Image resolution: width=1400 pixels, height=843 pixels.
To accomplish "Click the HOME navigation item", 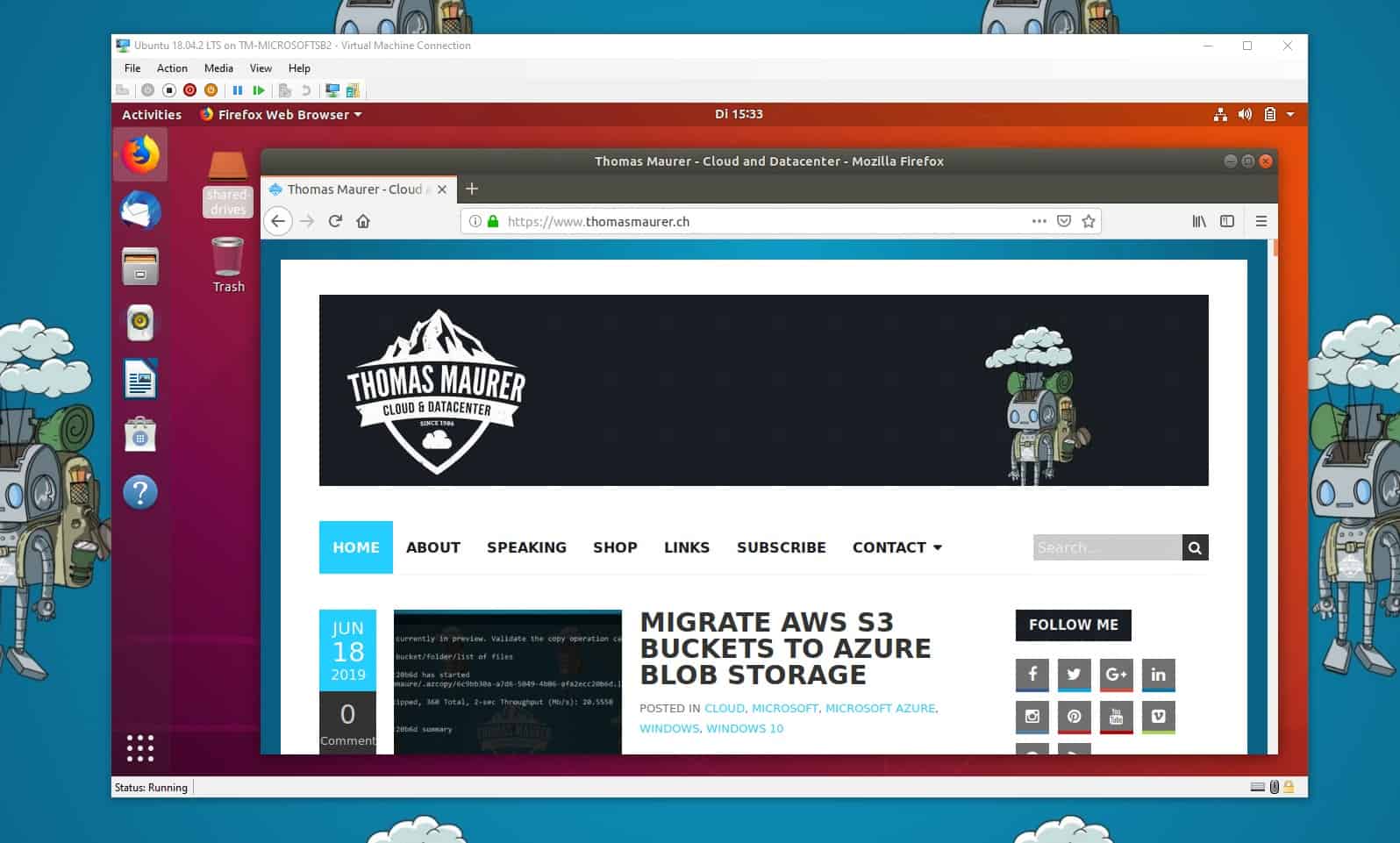I will [x=356, y=547].
